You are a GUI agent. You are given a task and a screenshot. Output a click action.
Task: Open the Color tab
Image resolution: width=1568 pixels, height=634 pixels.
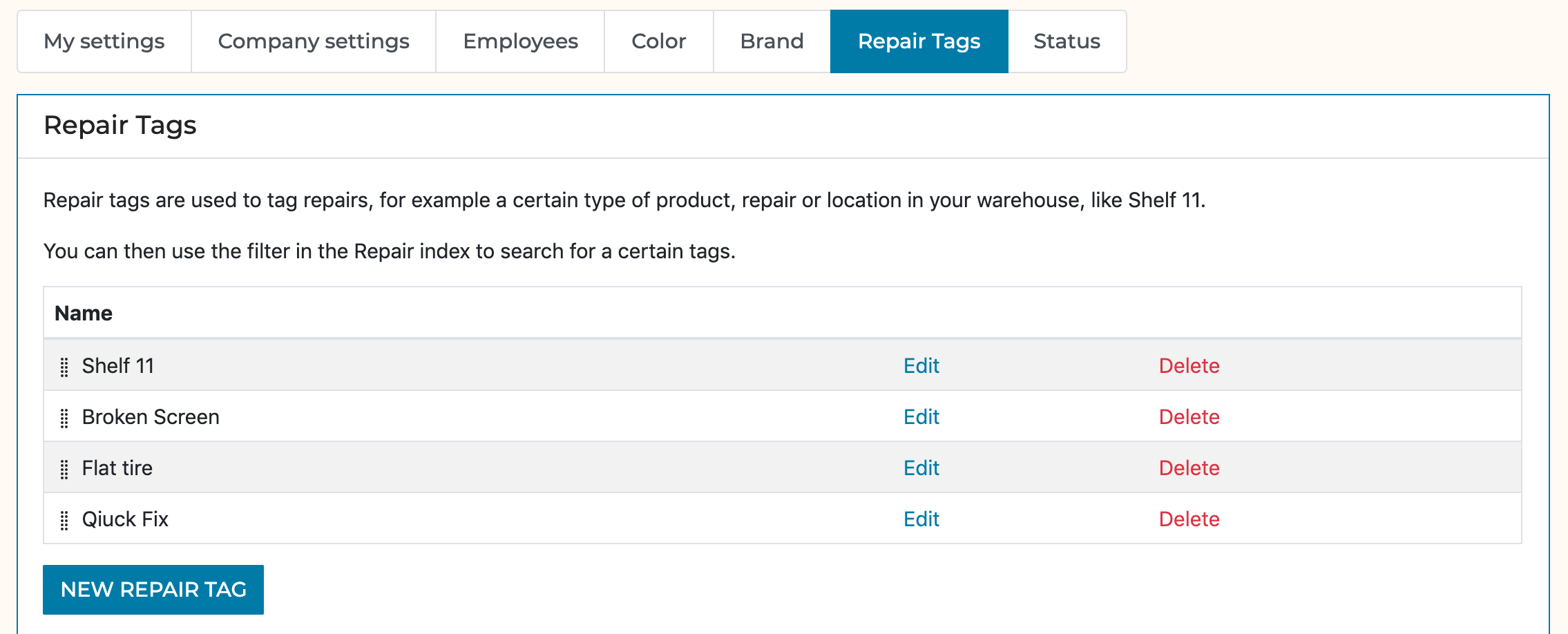[x=657, y=41]
